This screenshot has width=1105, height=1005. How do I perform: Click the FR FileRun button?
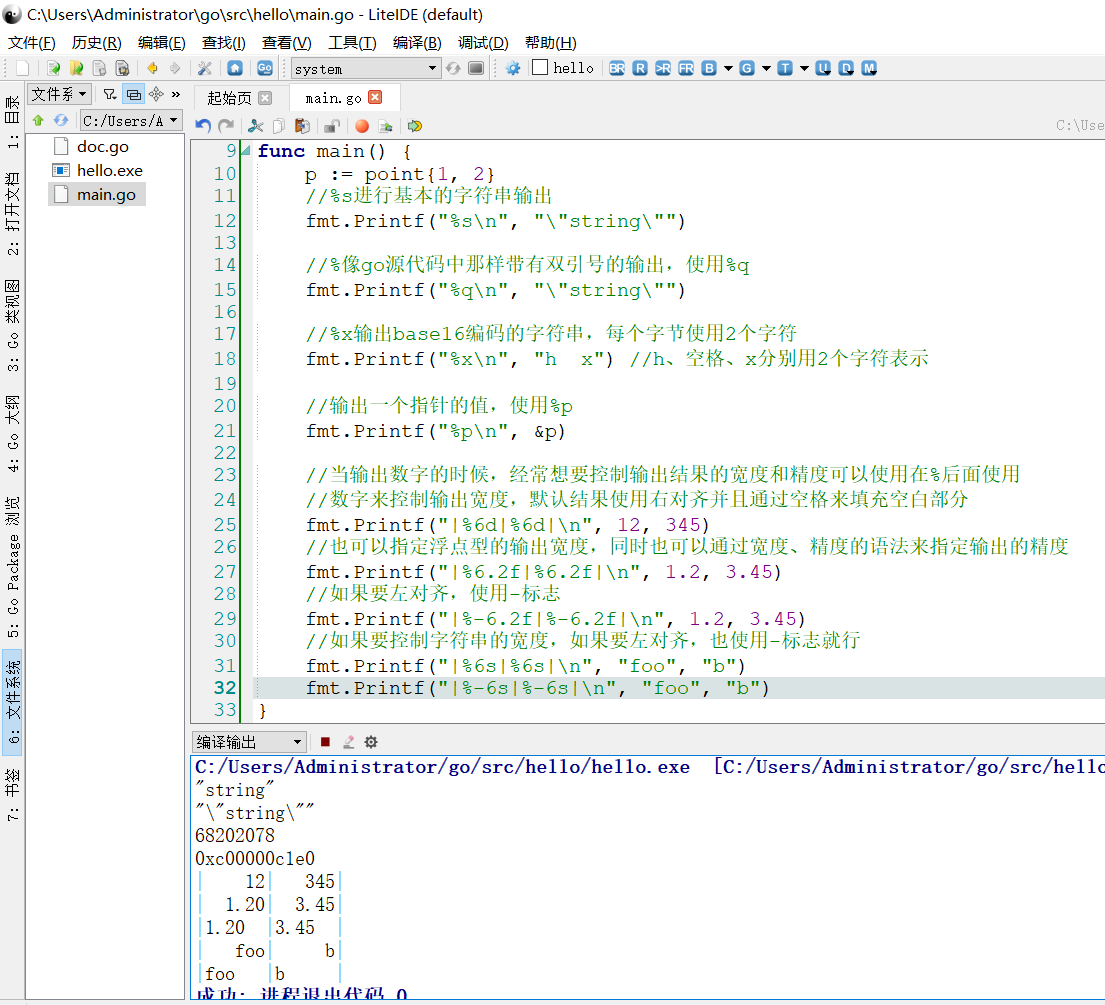[686, 68]
